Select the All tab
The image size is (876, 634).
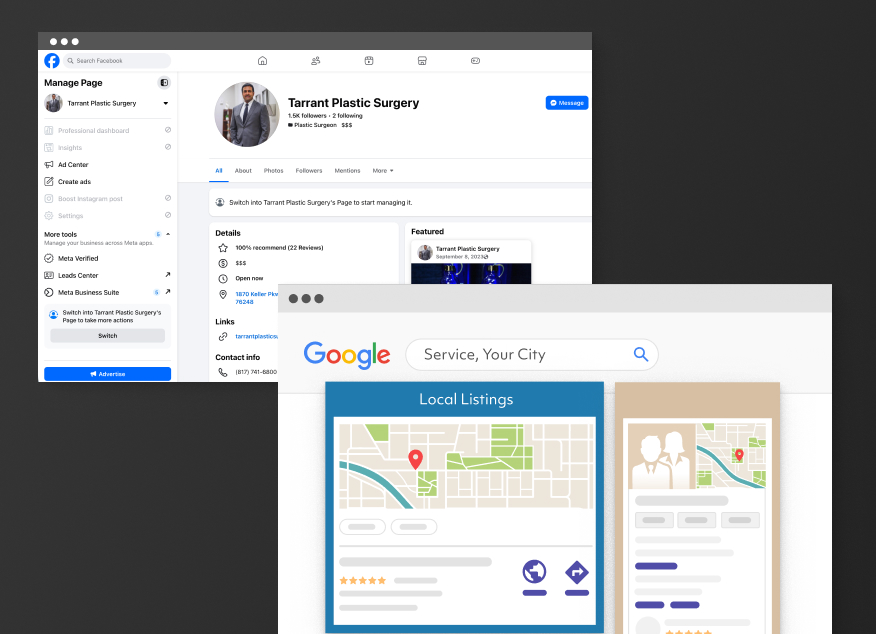click(x=219, y=171)
